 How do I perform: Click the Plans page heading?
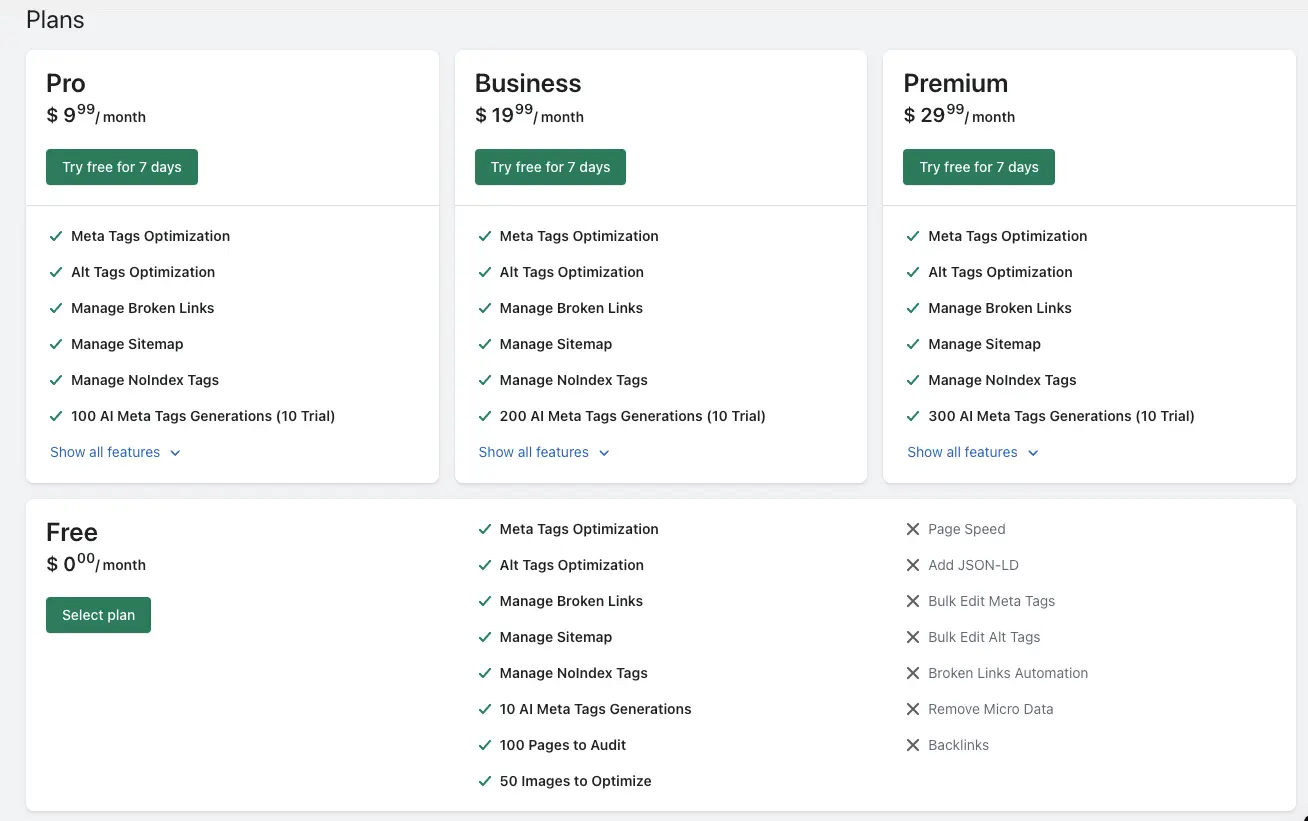pyautogui.click(x=55, y=19)
